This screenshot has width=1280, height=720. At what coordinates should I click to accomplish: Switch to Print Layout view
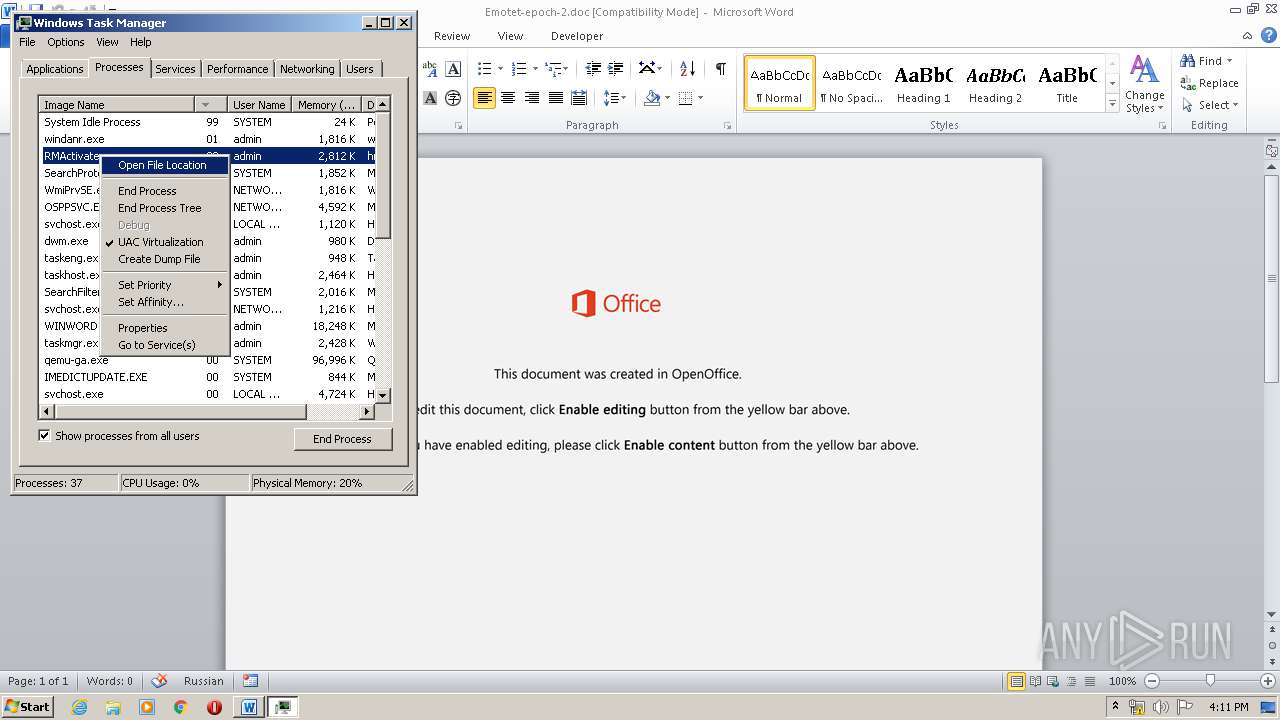click(x=1016, y=681)
